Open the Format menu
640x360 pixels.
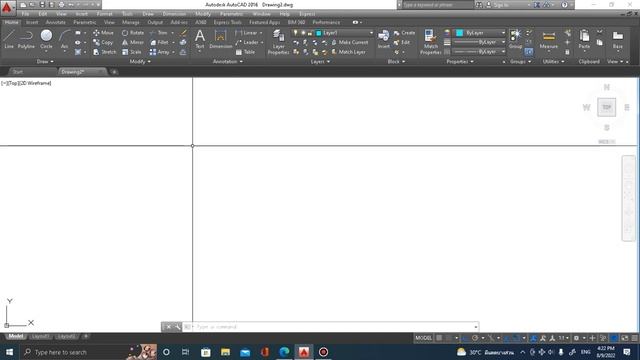104,14
